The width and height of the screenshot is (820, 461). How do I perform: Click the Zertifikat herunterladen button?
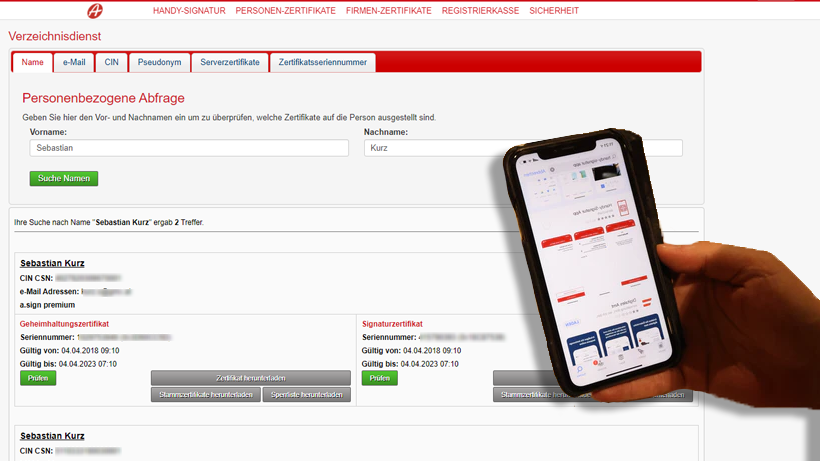[250, 378]
